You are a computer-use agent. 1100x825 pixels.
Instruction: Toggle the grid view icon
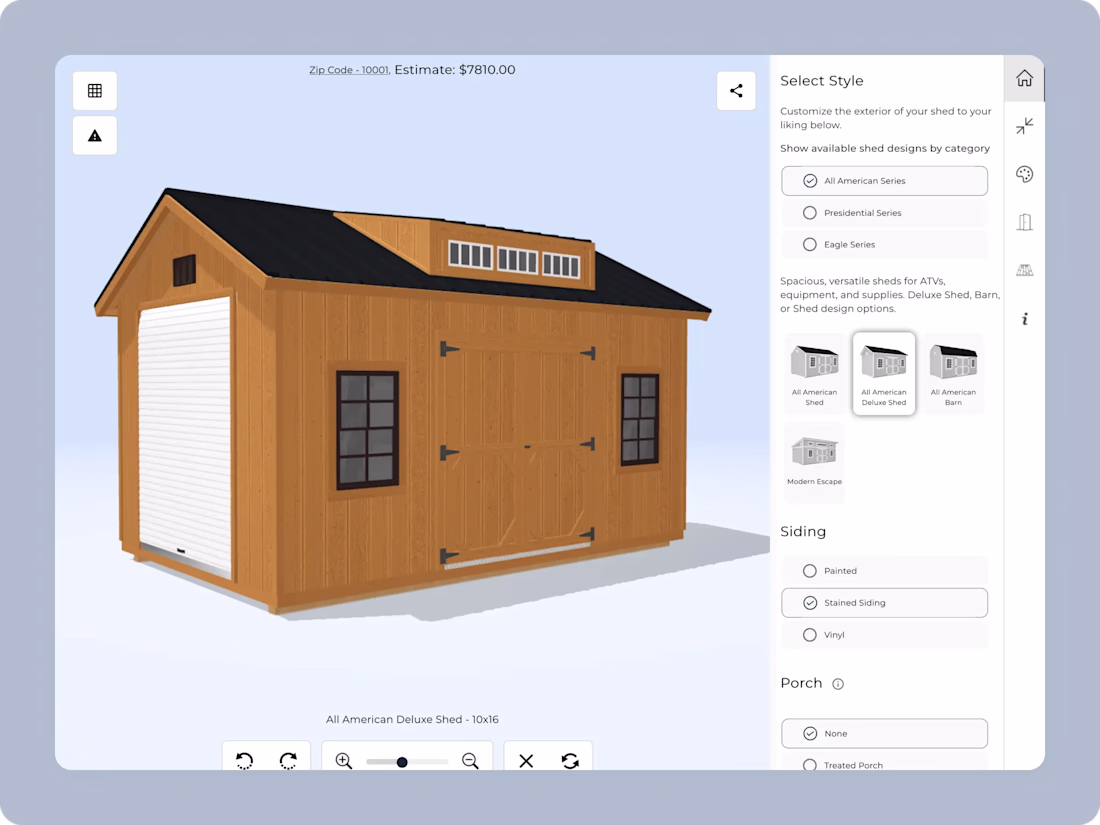pos(95,91)
